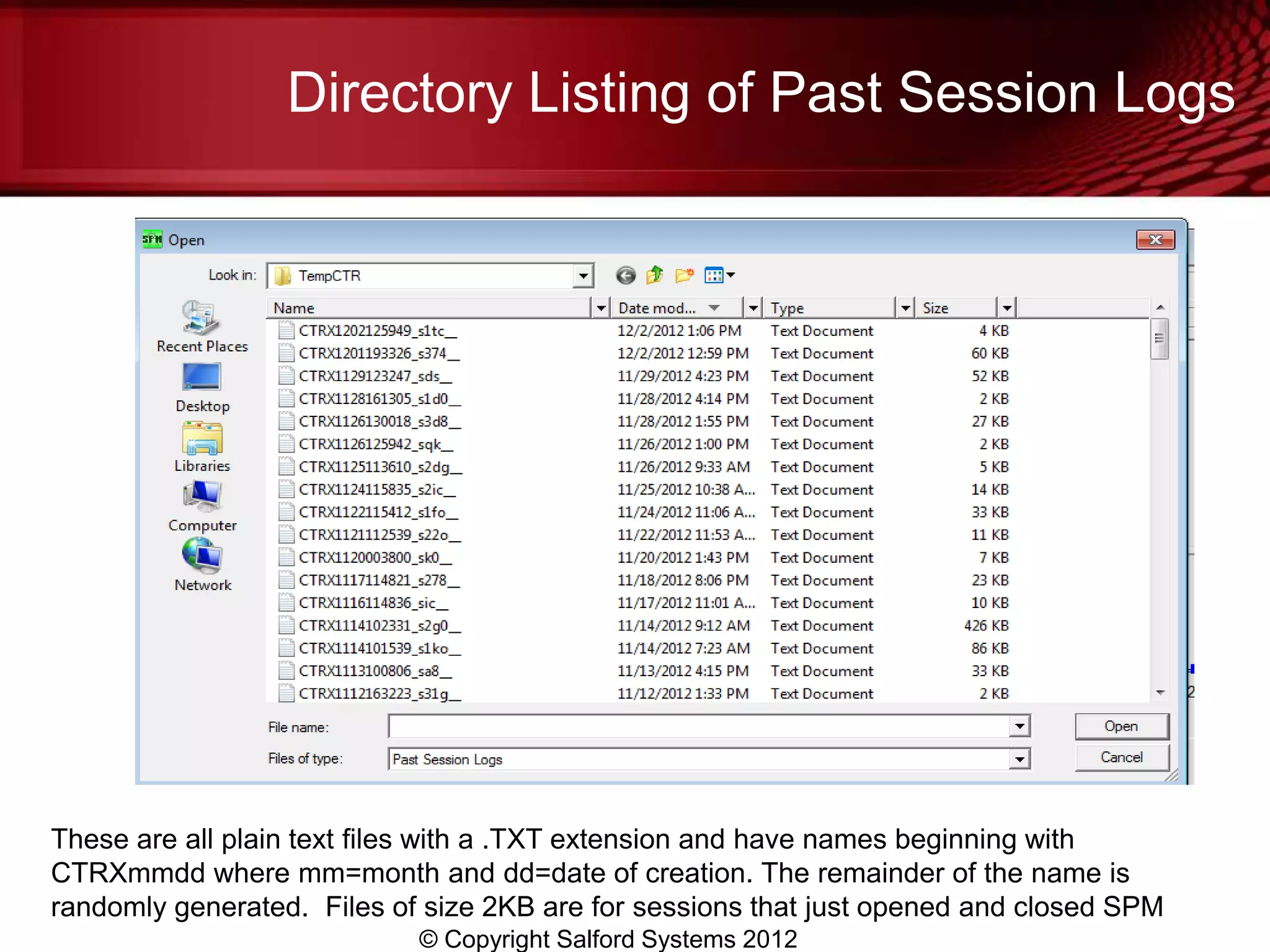This screenshot has height=952, width=1270.
Task: Select file icon for CTRX1126130018_s3d8_
Action: click(x=286, y=421)
